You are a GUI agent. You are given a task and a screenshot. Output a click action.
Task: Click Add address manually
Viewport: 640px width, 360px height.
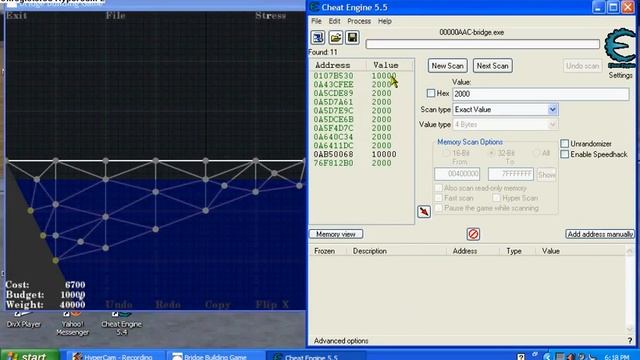(x=600, y=234)
